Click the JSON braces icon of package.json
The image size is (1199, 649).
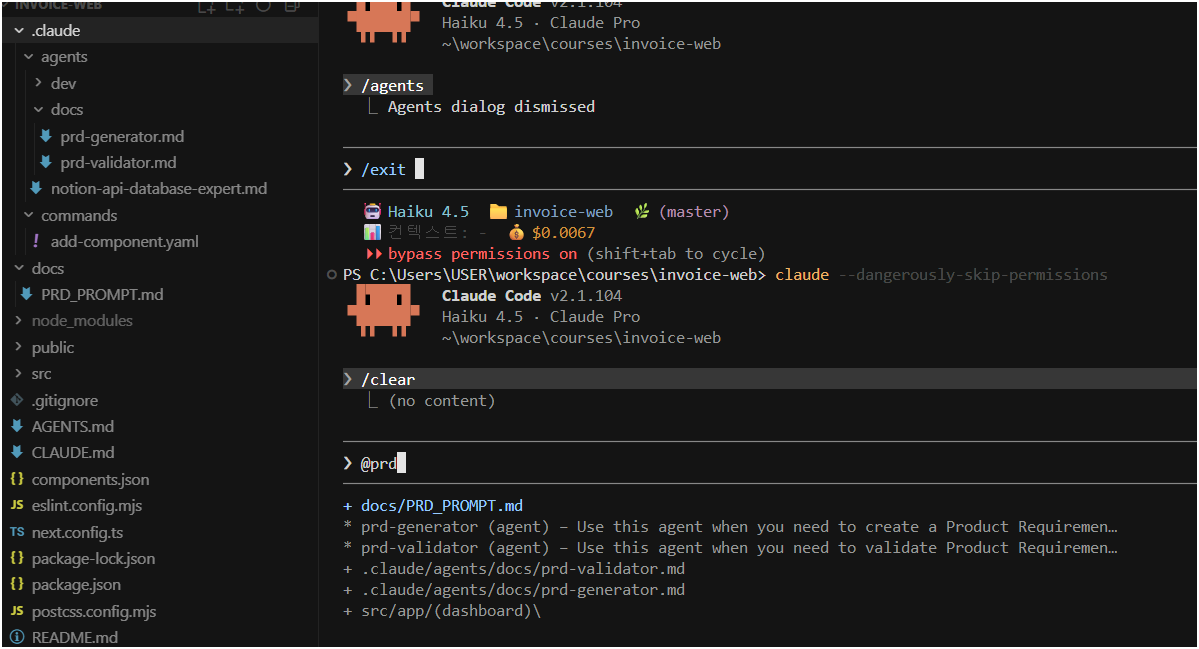tap(17, 584)
